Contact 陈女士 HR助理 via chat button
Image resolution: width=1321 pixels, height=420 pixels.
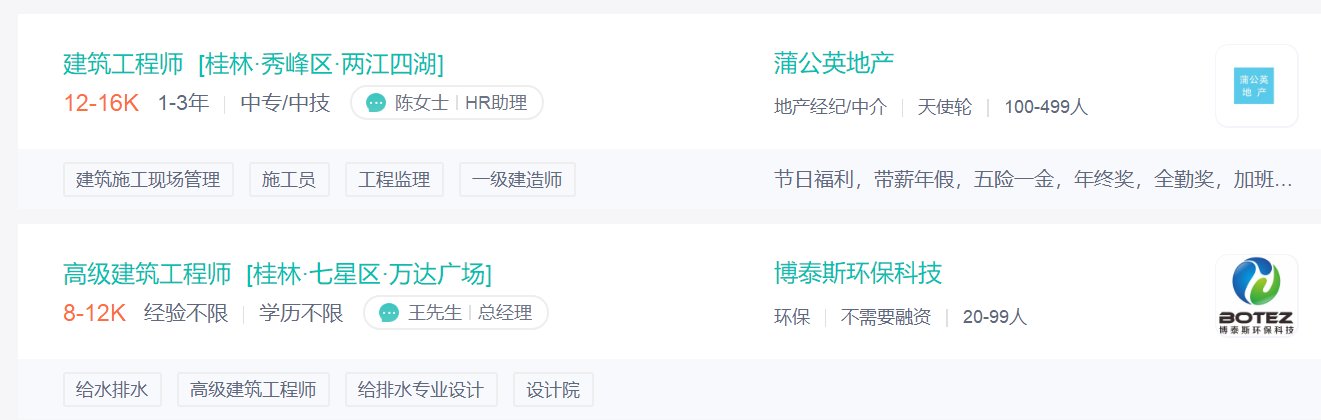tap(446, 102)
